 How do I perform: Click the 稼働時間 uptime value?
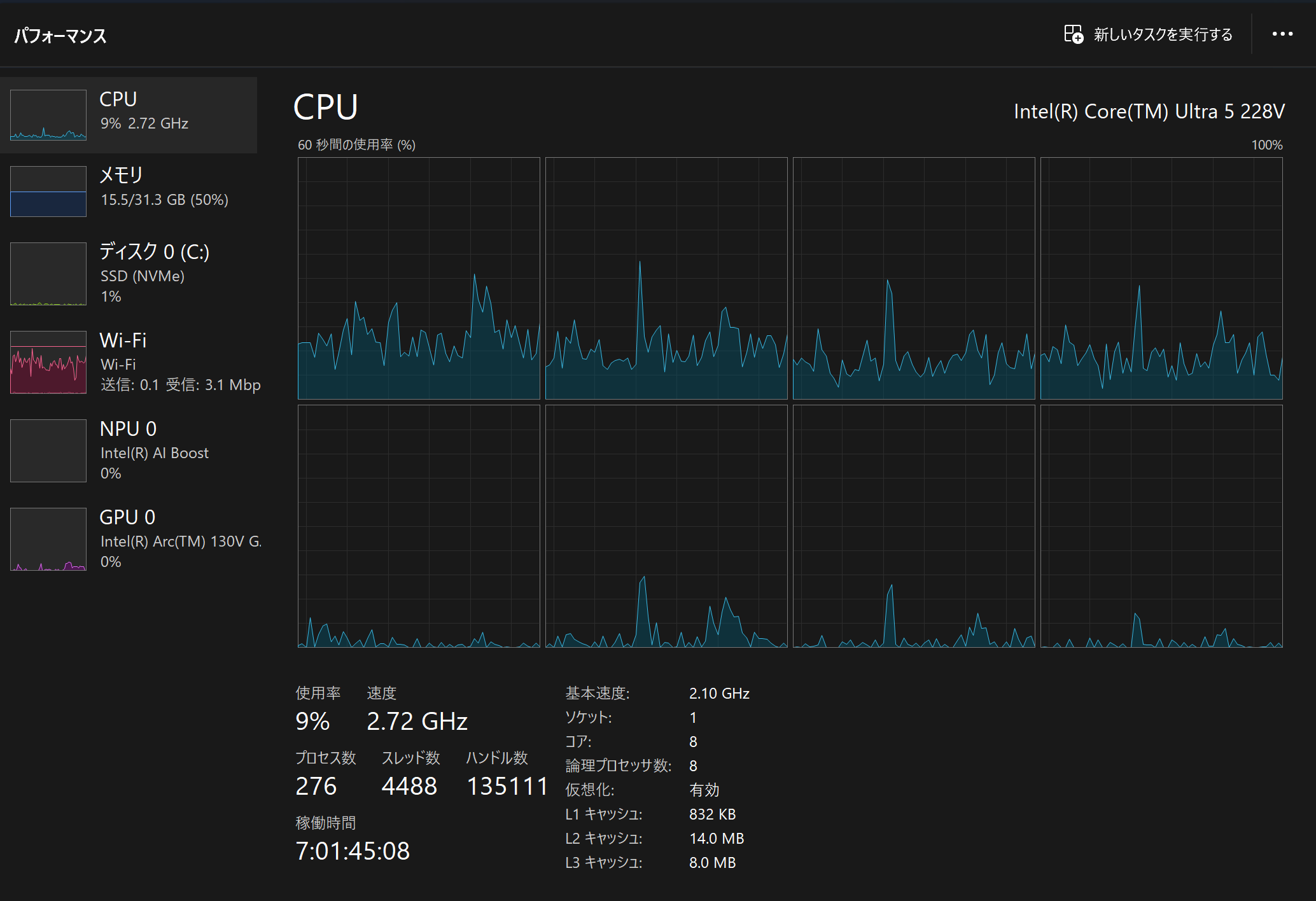[353, 851]
